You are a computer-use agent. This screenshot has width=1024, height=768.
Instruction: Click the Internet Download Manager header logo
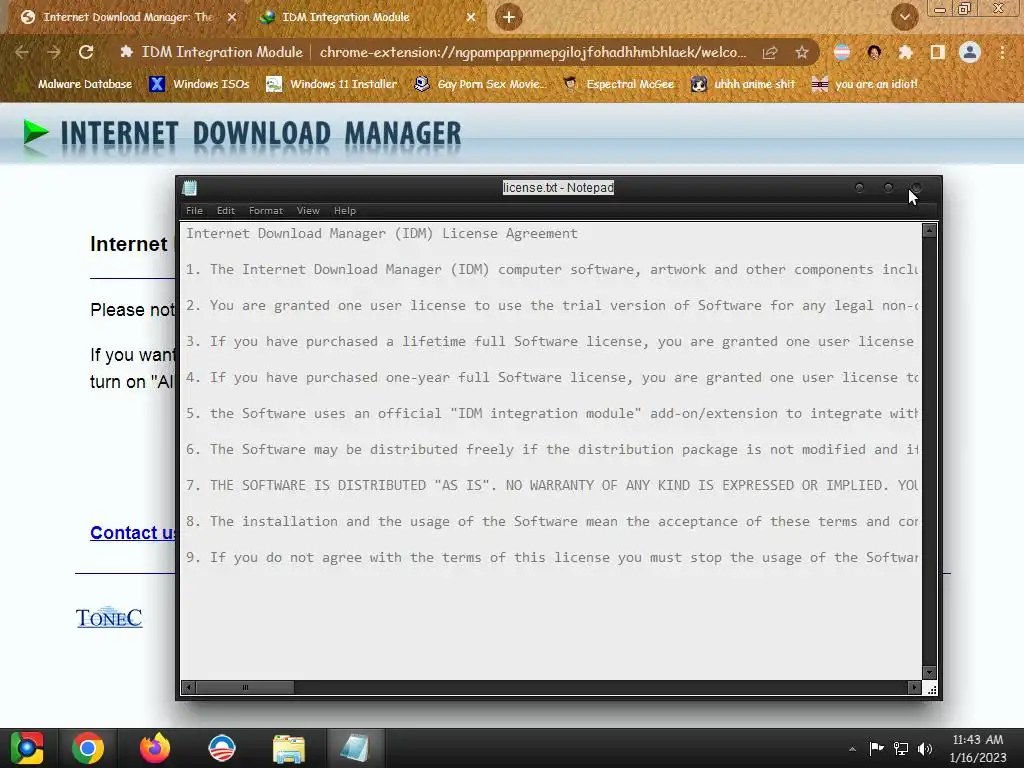242,135
